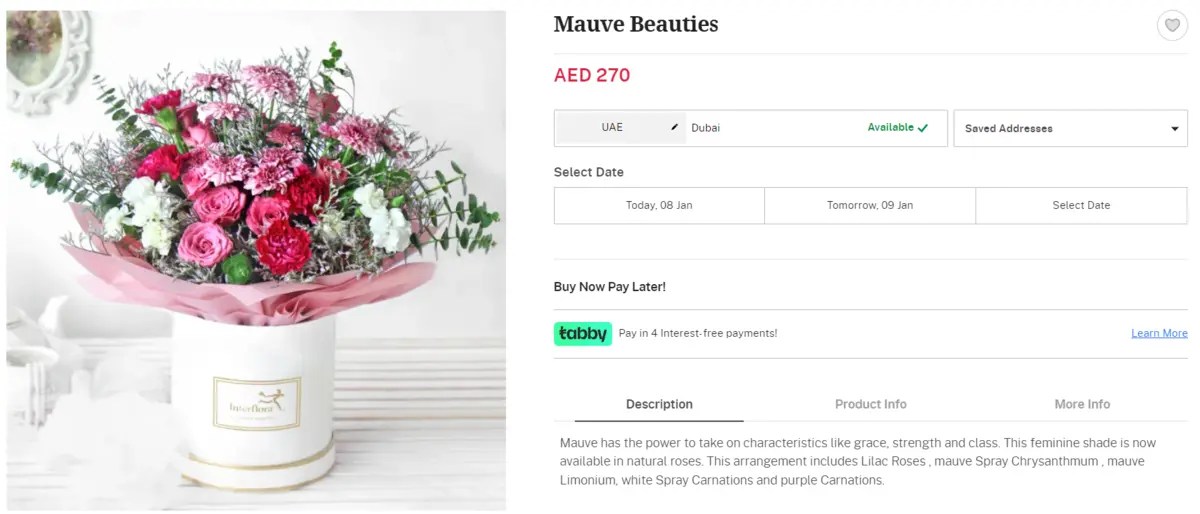This screenshot has height=514, width=1200.
Task: Follow the tabby Learn More link
Action: [1159, 333]
